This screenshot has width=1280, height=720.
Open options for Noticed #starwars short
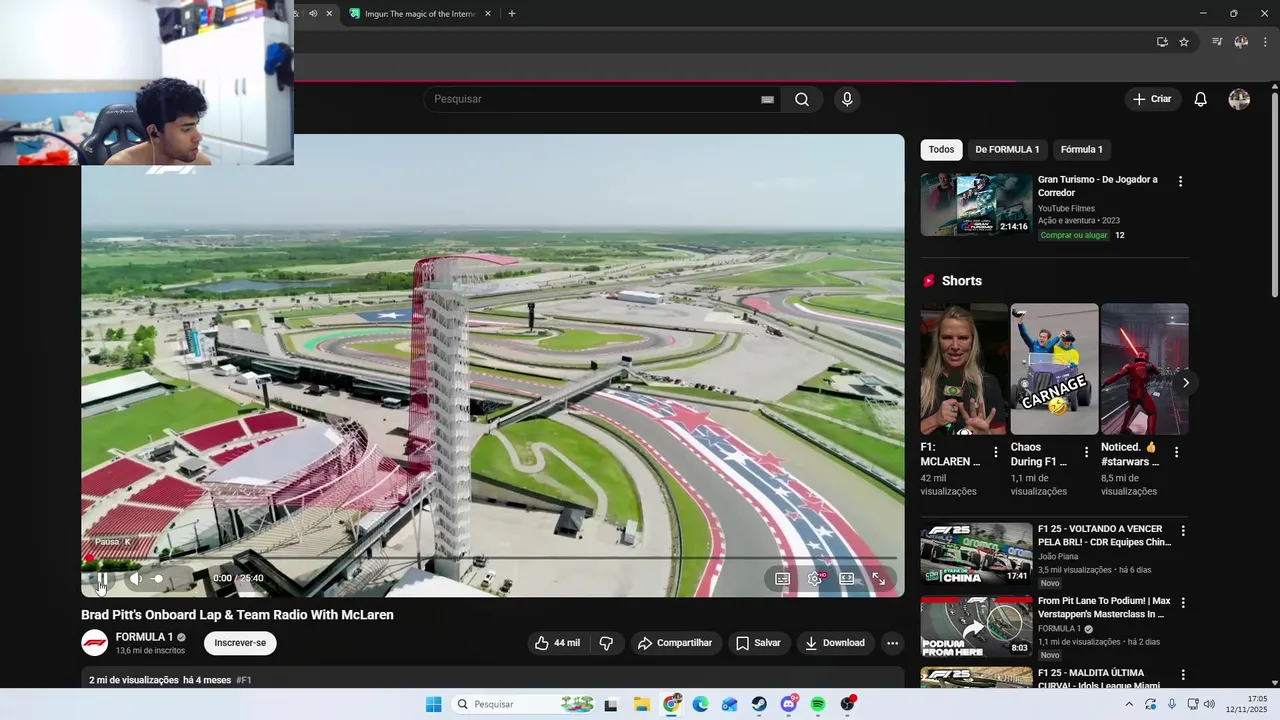coord(1176,452)
